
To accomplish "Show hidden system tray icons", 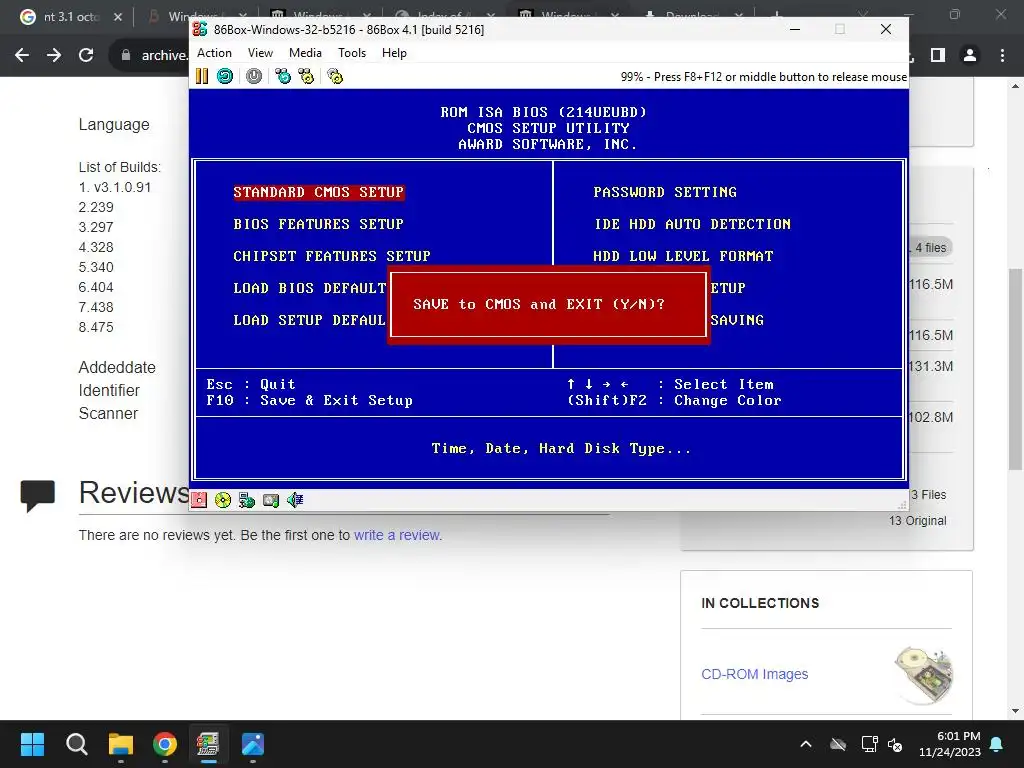I will coord(806,744).
